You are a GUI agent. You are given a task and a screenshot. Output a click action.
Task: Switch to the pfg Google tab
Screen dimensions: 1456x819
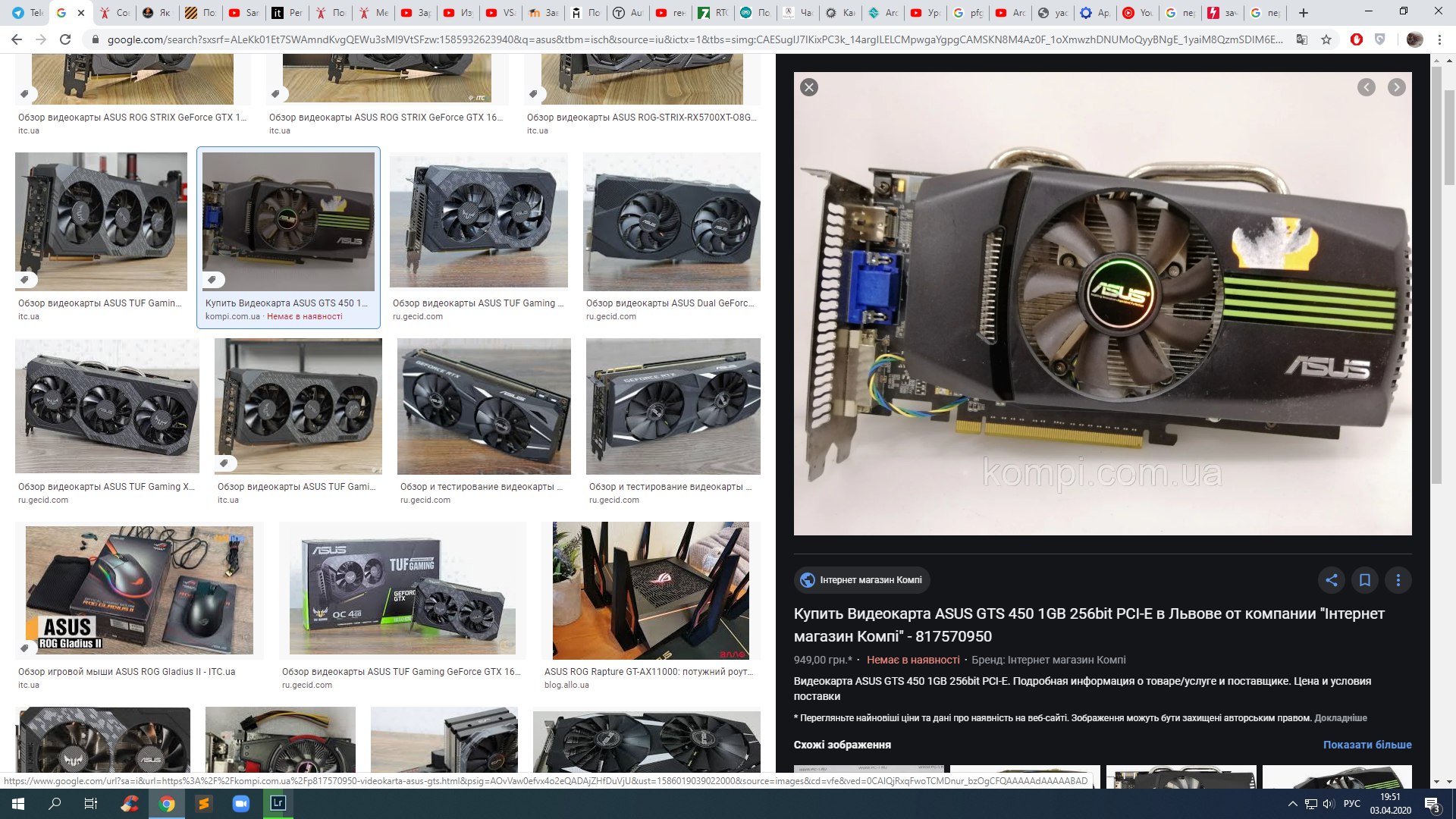pyautogui.click(x=968, y=13)
